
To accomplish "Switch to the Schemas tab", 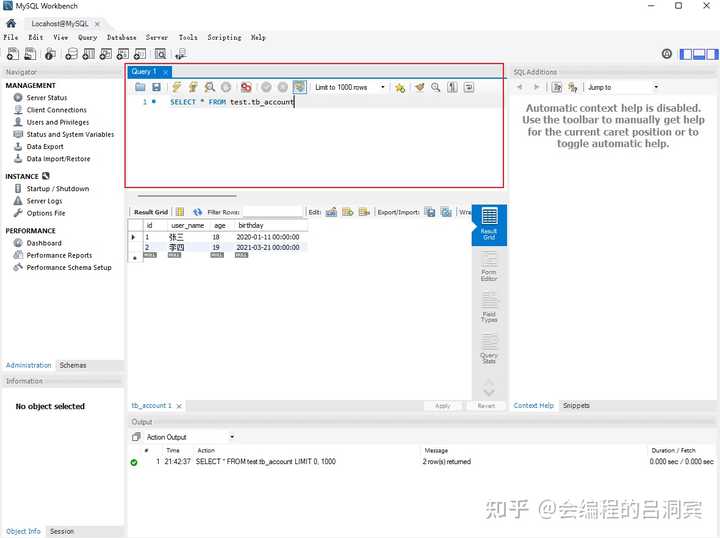I will (73, 365).
